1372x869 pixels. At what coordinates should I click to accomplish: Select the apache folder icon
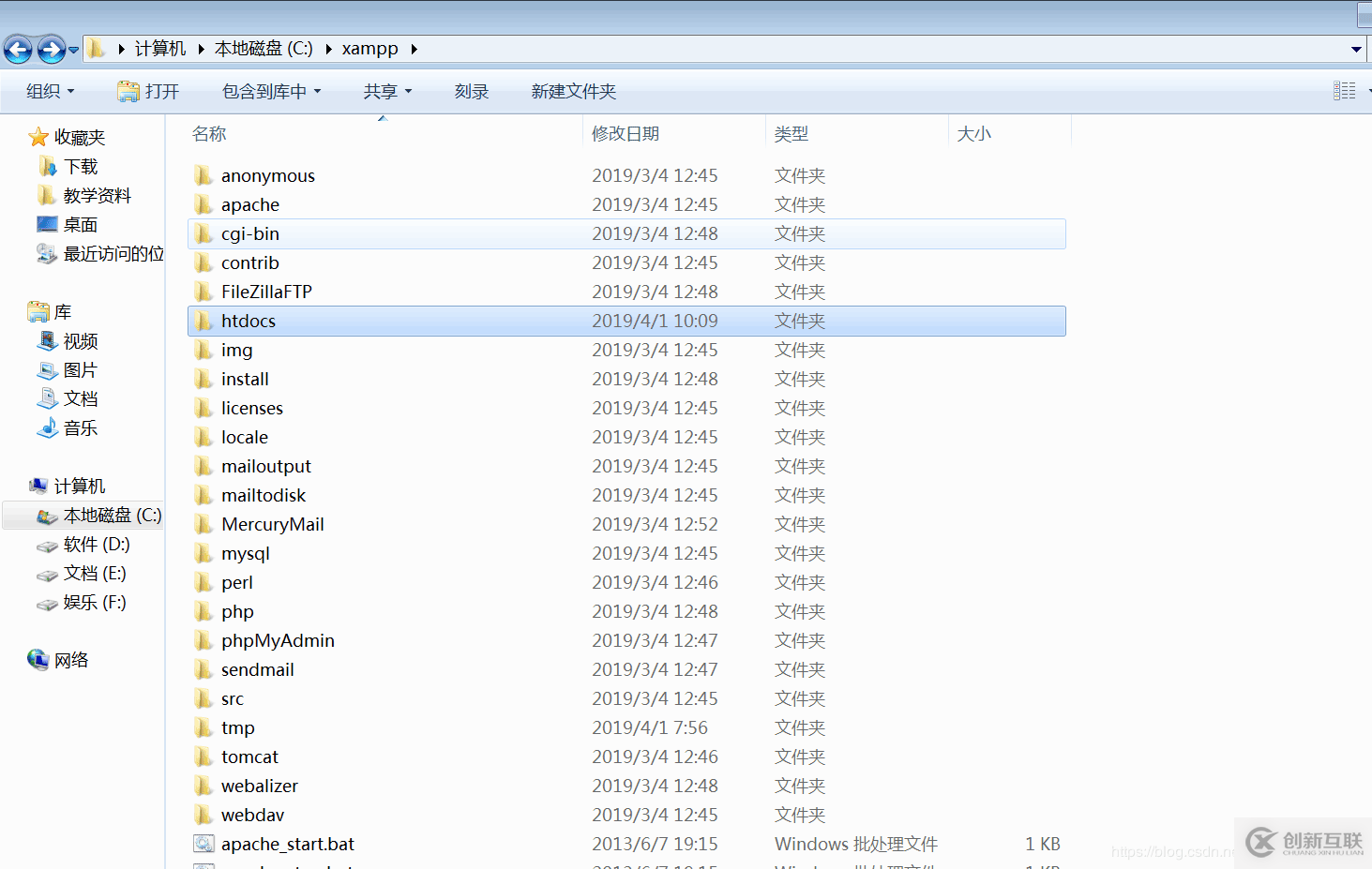(204, 204)
